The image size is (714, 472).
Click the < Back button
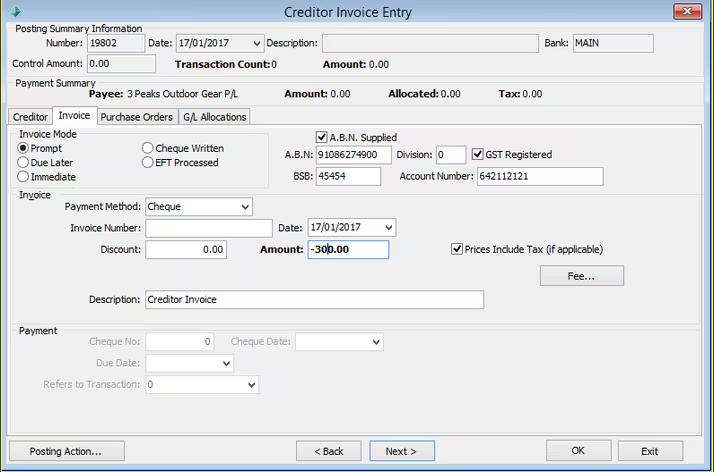[329, 451]
